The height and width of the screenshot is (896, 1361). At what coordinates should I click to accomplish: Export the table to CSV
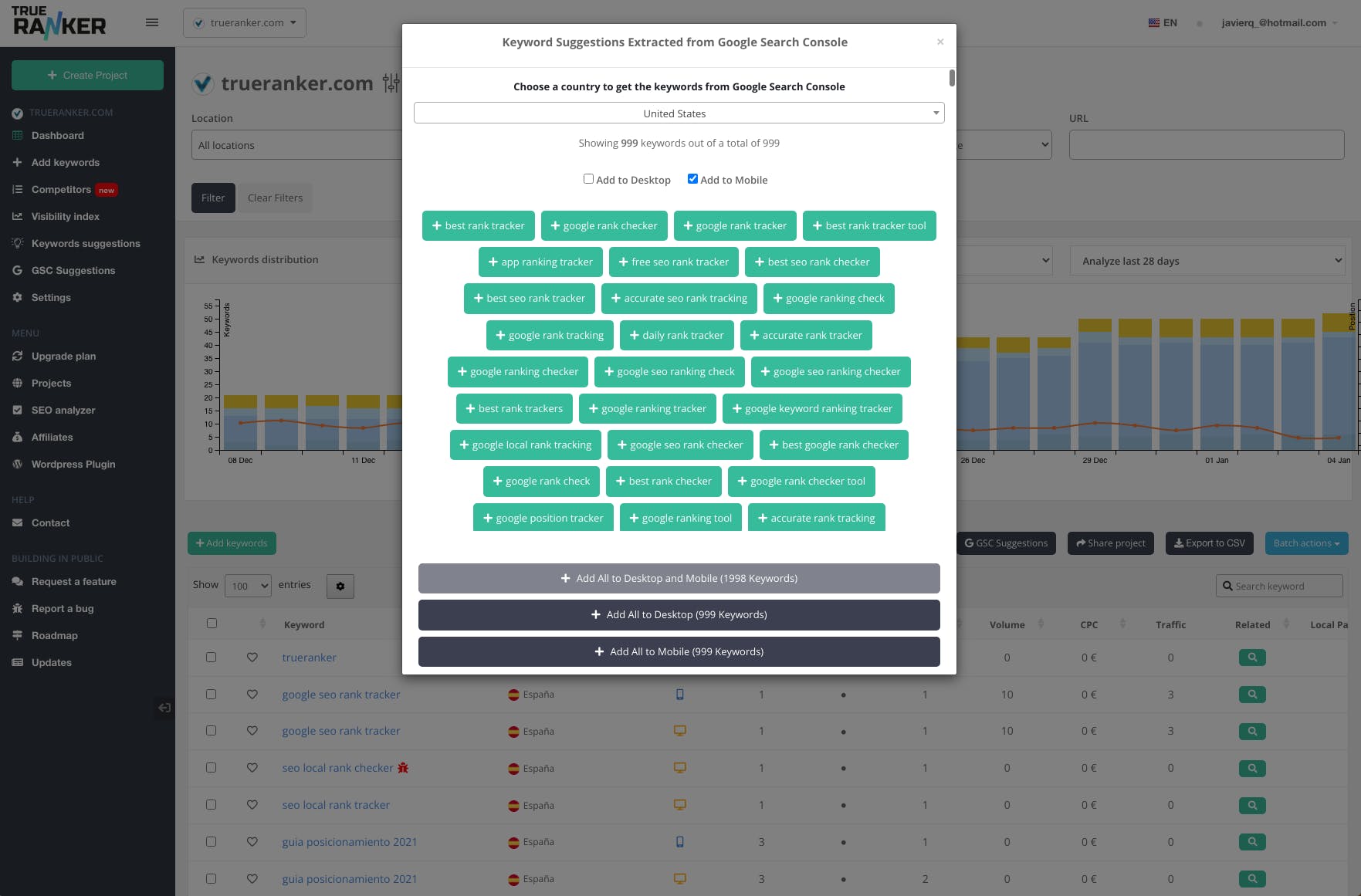[x=1210, y=543]
